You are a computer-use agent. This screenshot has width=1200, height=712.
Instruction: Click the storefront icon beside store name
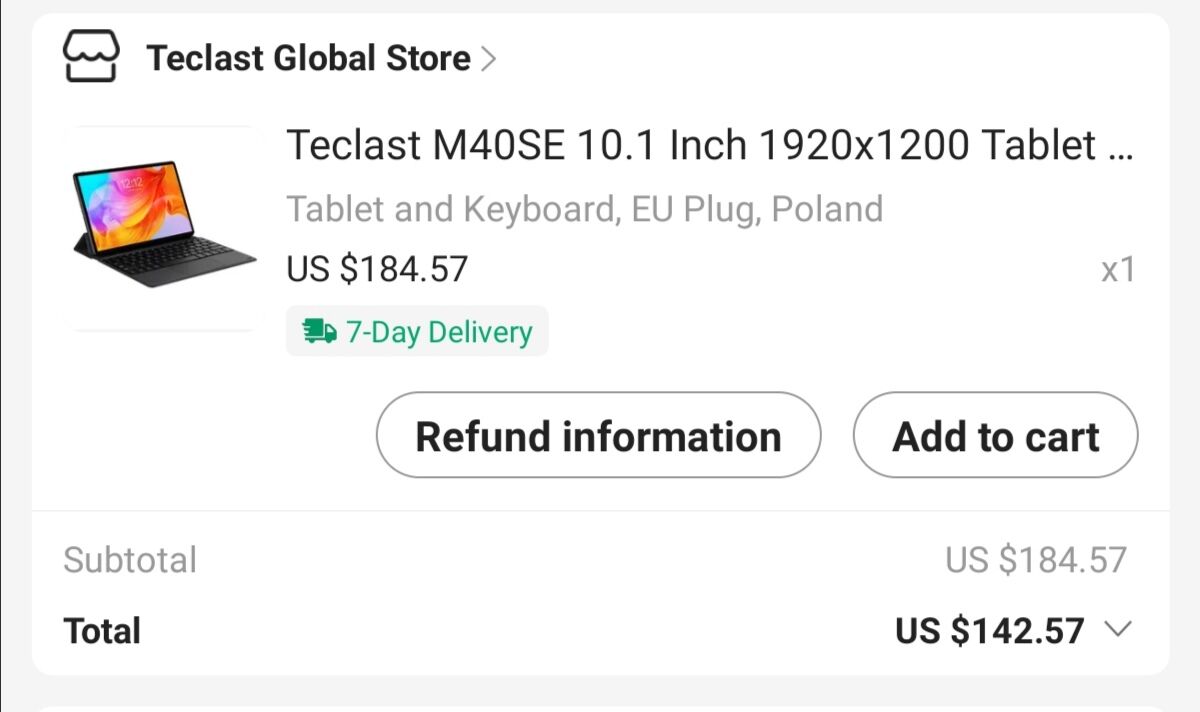click(x=91, y=57)
